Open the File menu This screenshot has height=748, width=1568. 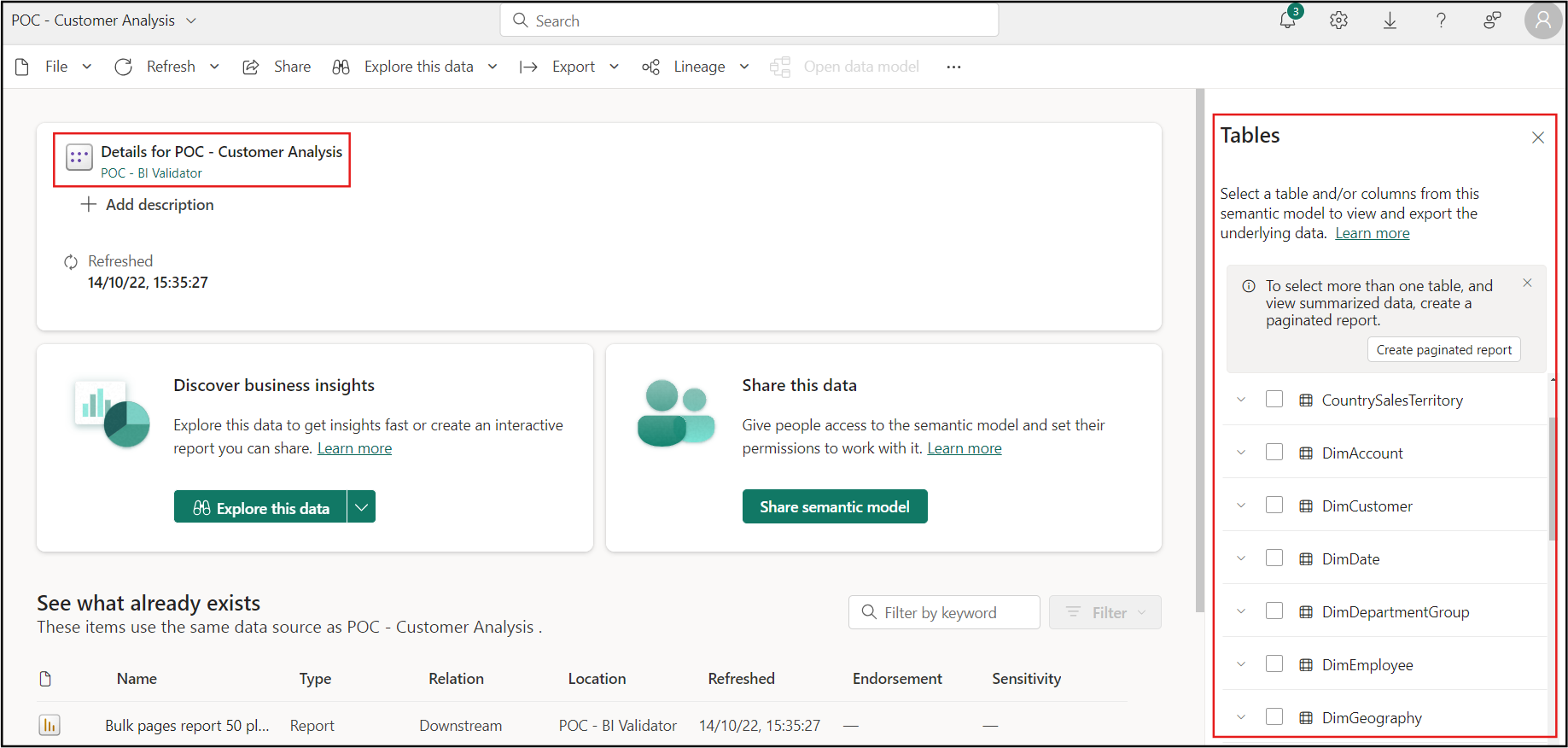pos(56,67)
